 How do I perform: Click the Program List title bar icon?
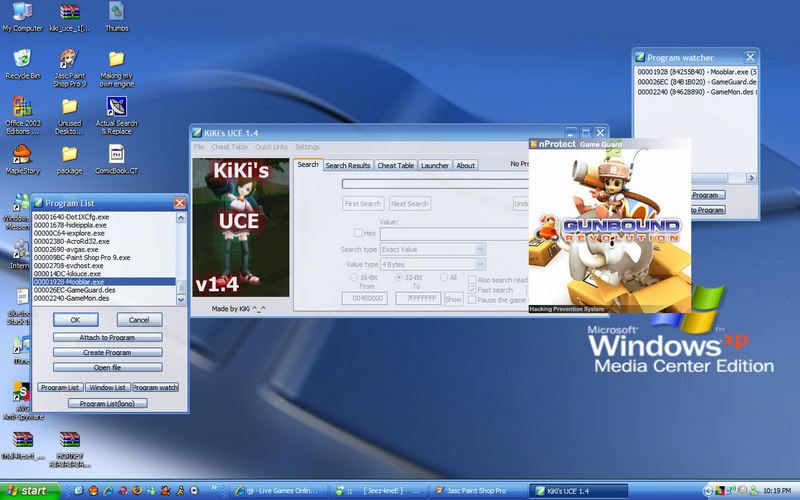38,203
